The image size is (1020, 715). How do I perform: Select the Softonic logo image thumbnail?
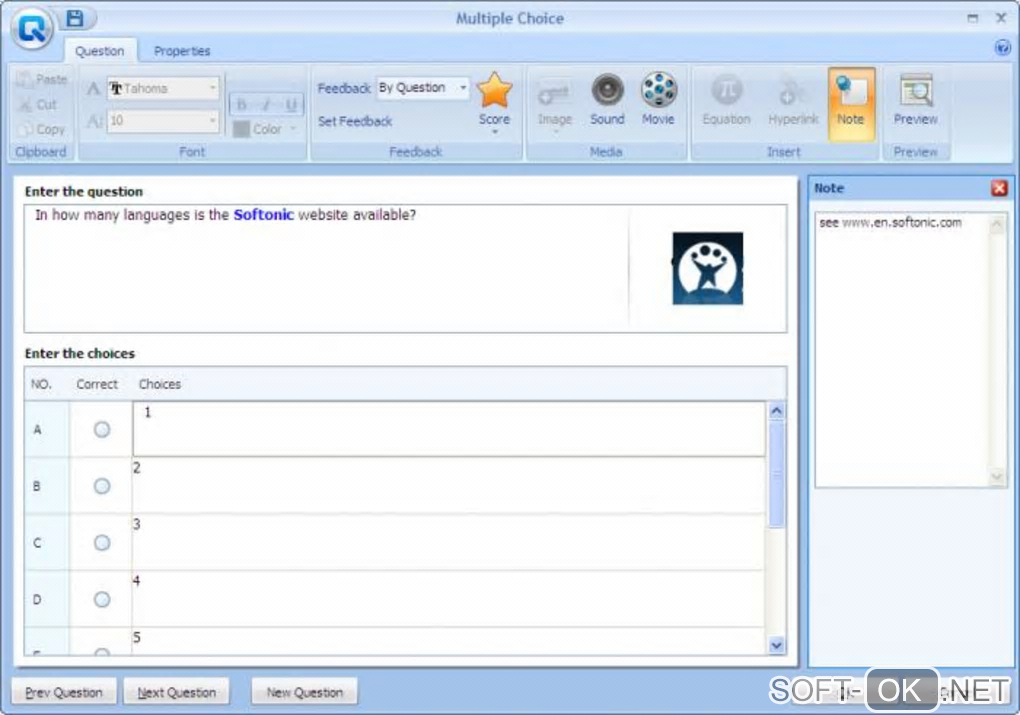[708, 268]
